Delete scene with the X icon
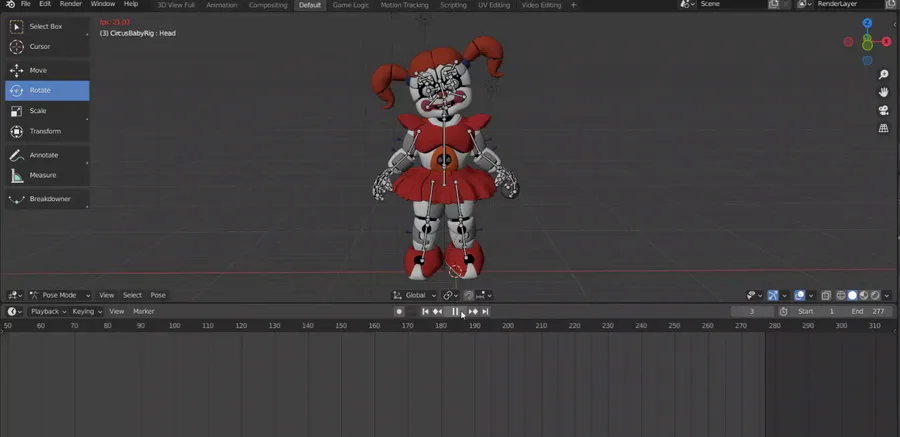The height and width of the screenshot is (437, 900). pos(786,4)
